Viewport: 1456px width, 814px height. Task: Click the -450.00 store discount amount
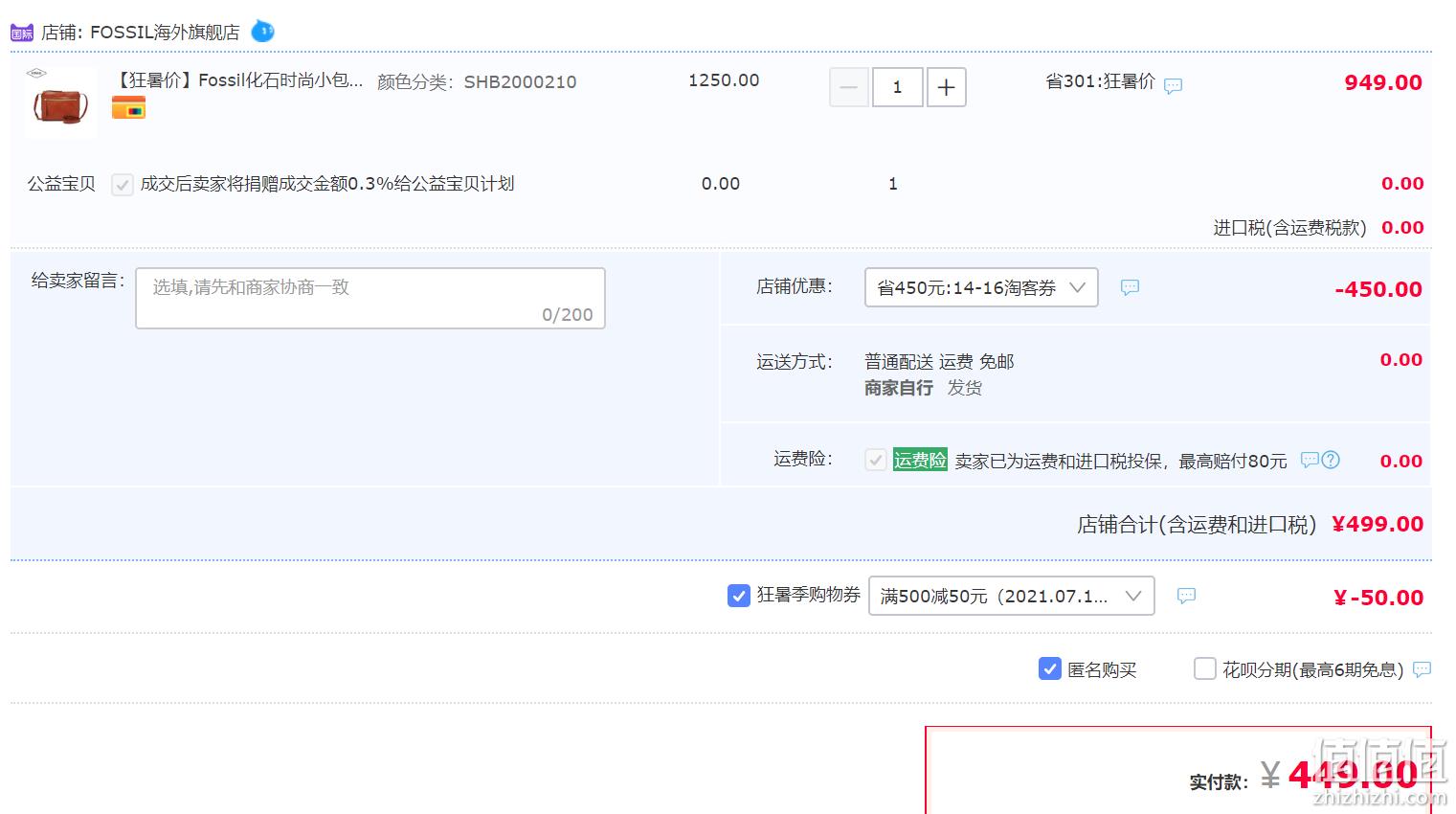coord(1378,289)
